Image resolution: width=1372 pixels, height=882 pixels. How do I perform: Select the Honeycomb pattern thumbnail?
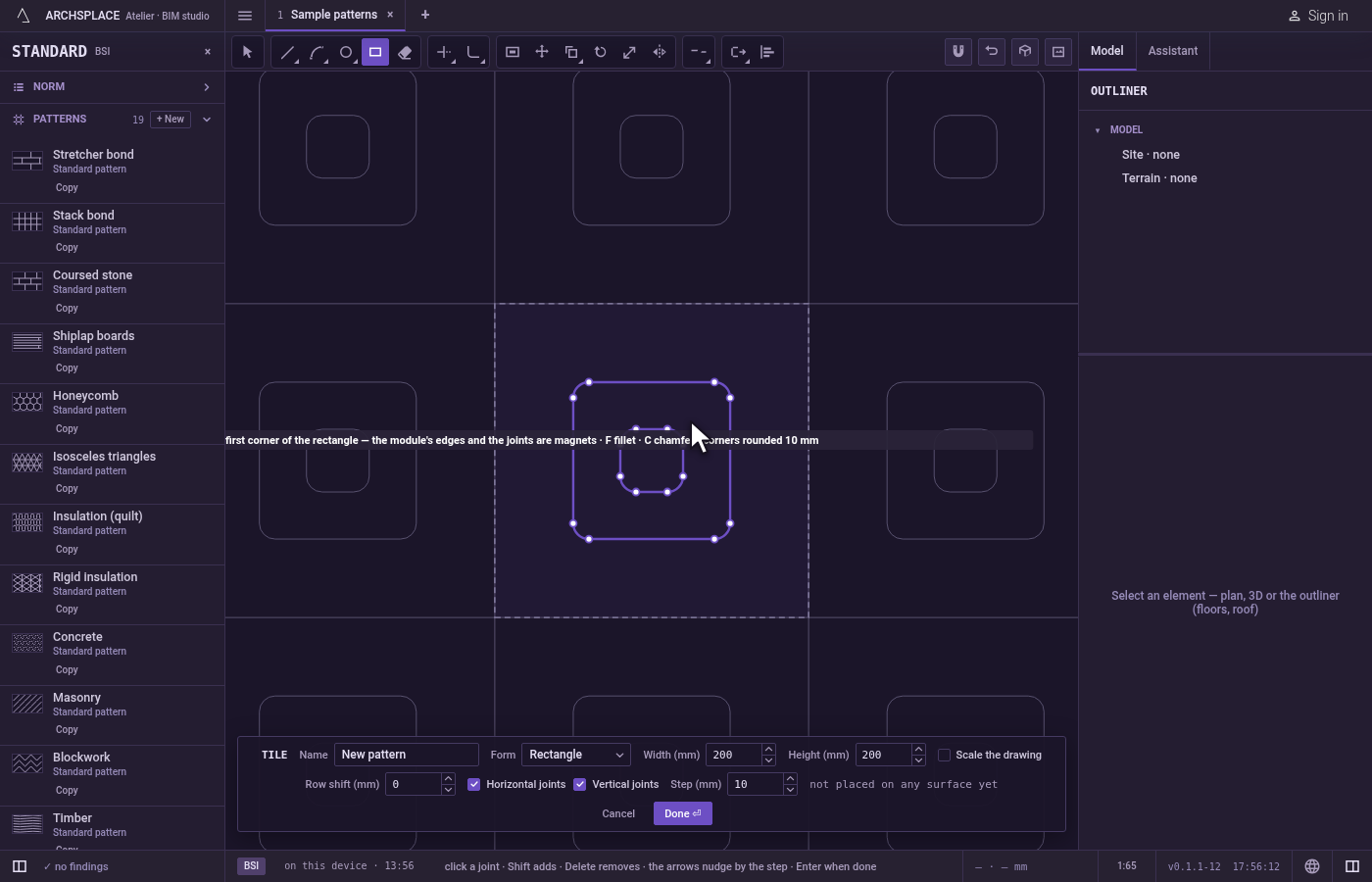(27, 402)
